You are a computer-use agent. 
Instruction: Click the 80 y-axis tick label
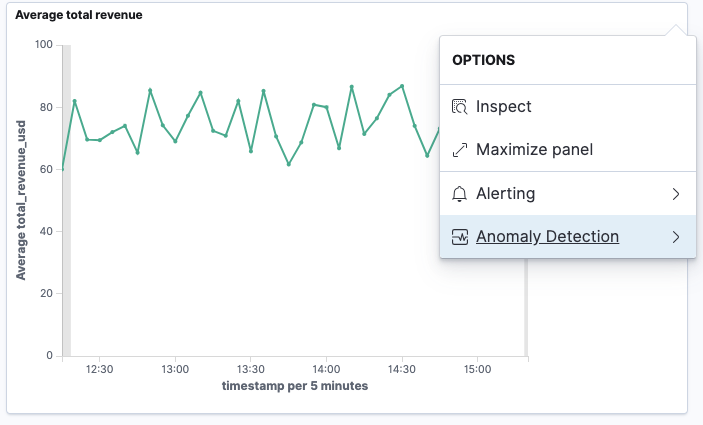[46, 107]
